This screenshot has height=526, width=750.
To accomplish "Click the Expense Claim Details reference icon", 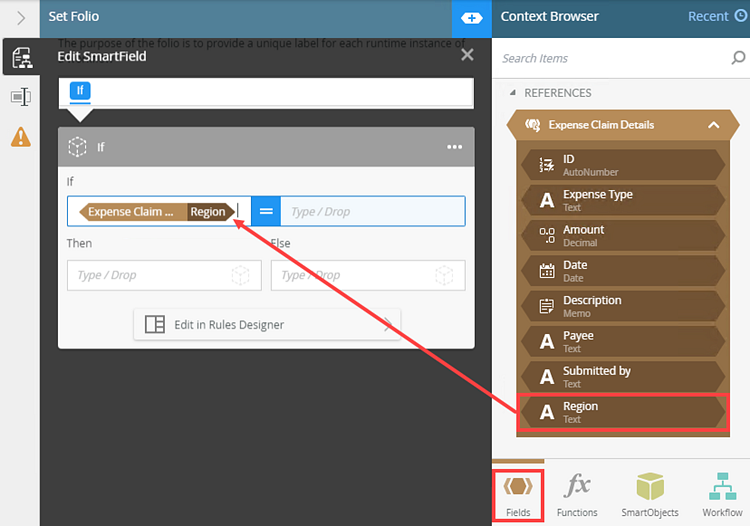I will [x=532, y=125].
